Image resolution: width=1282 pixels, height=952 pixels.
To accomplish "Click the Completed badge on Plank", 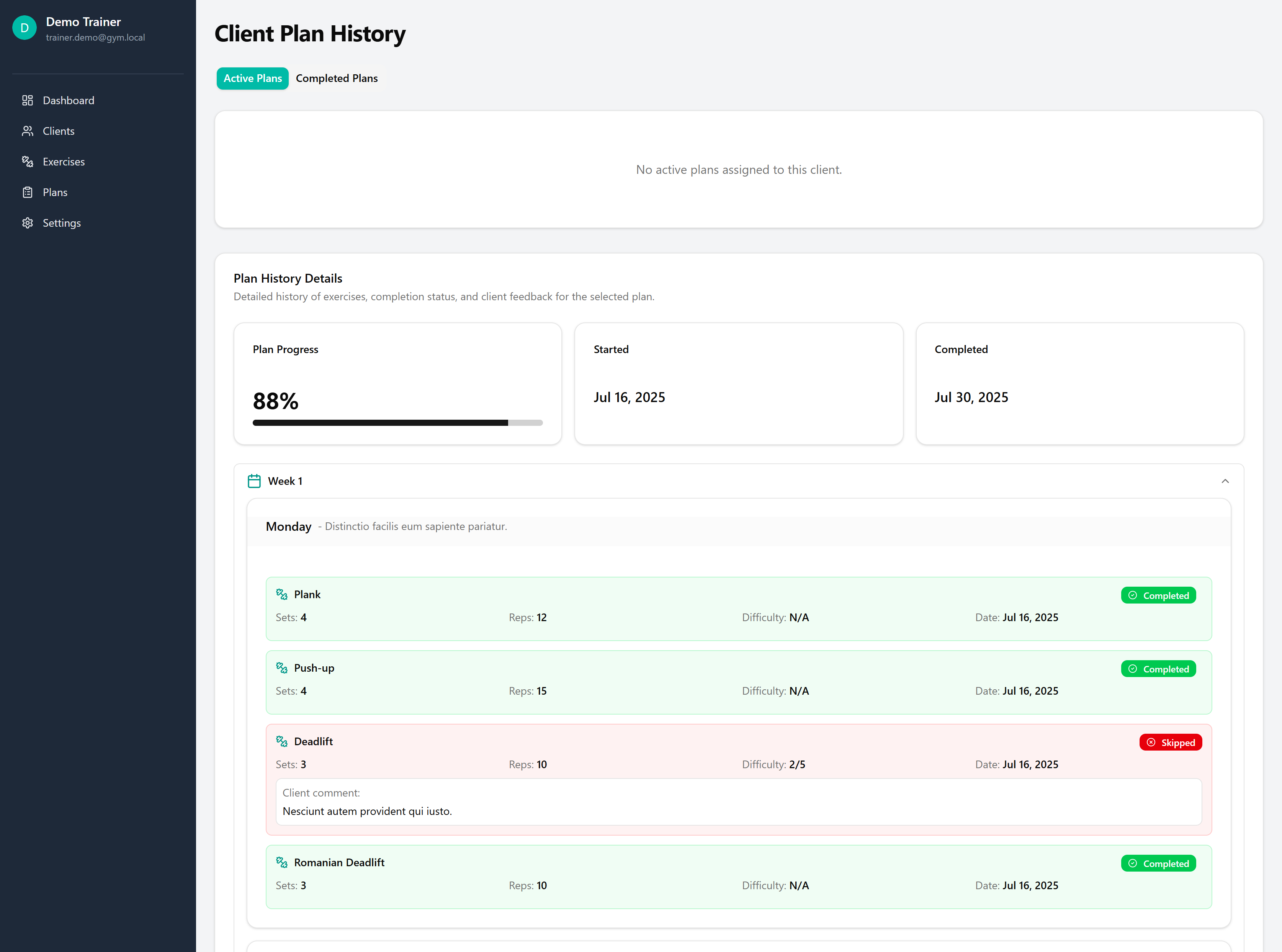I will 1158,595.
